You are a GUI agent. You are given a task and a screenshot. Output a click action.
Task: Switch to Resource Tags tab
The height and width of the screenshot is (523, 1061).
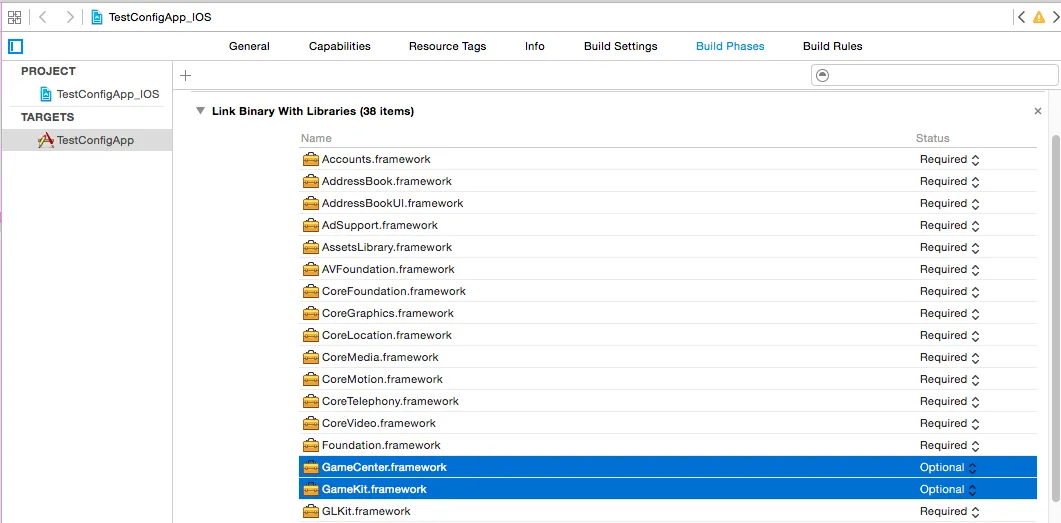click(447, 46)
